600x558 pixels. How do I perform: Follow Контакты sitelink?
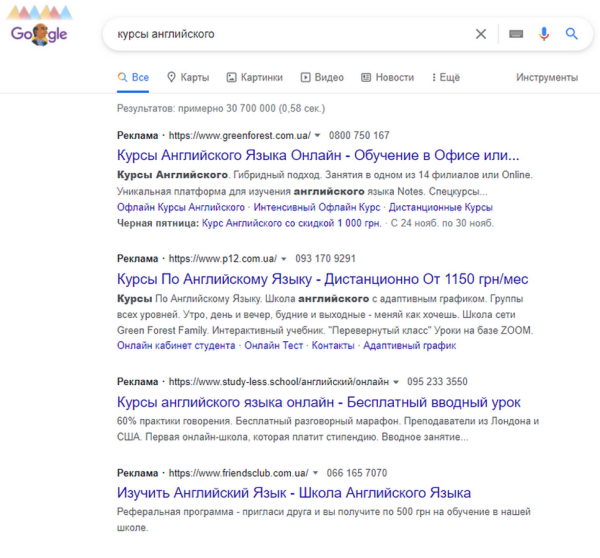(x=333, y=346)
